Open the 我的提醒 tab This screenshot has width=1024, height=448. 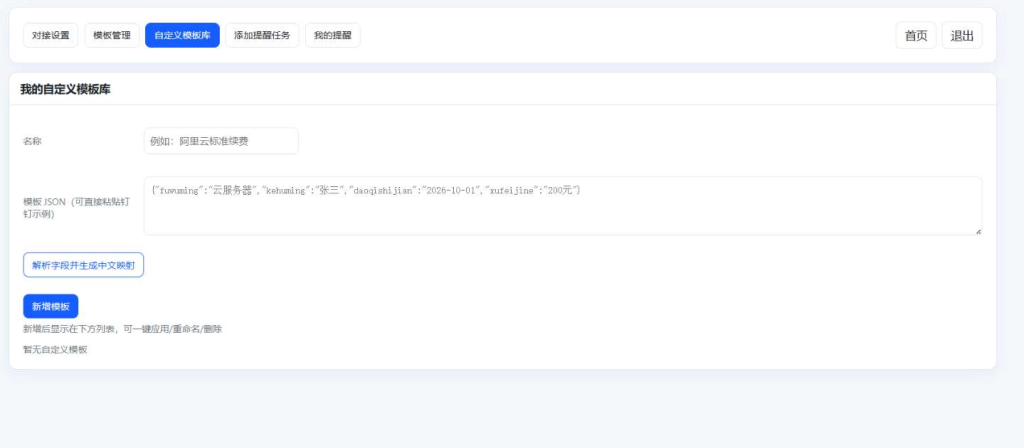[333, 35]
